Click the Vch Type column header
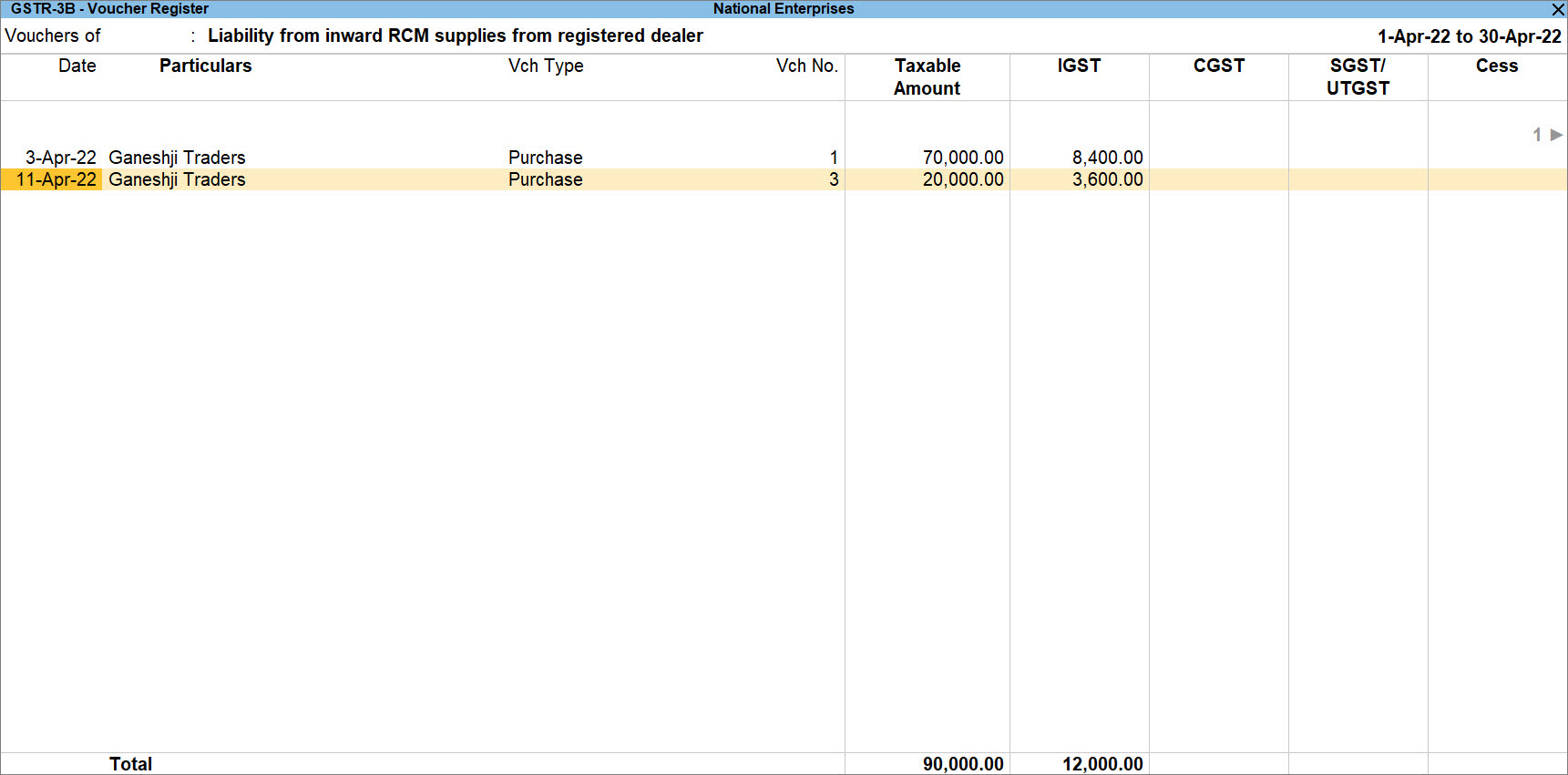The width and height of the screenshot is (1568, 775). [x=546, y=66]
